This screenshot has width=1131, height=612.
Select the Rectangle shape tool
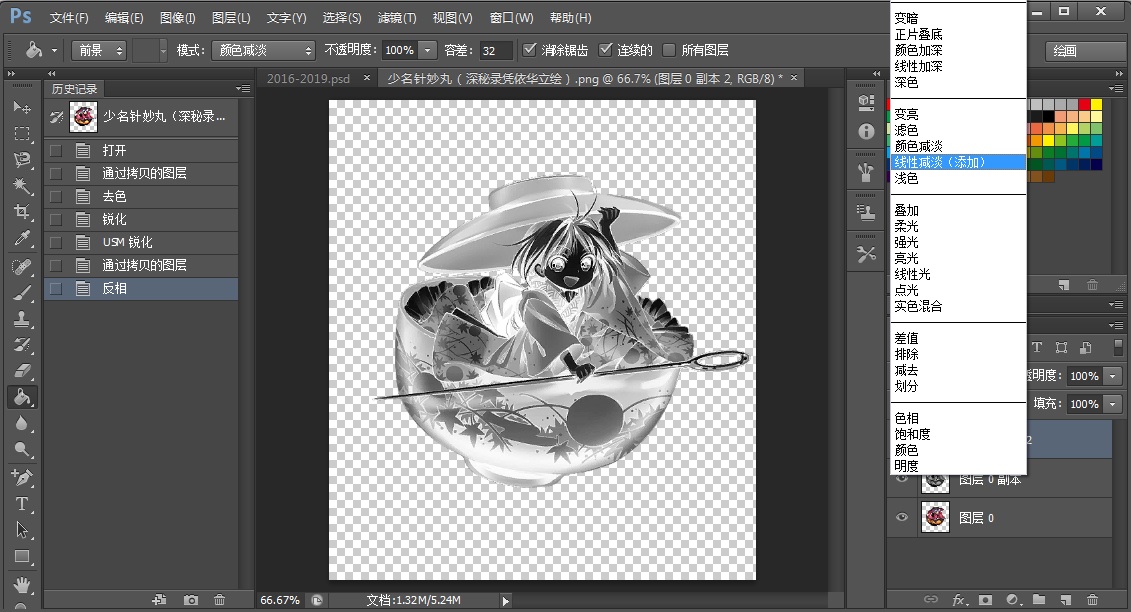22,556
